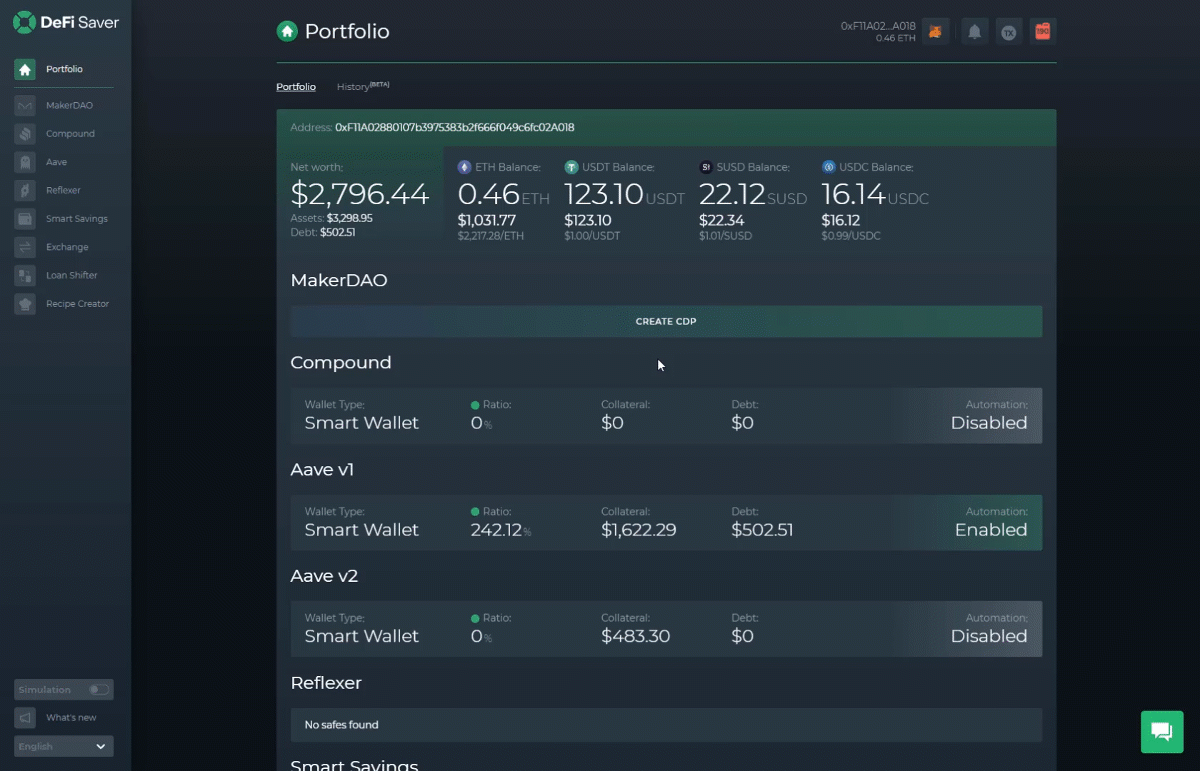
Task: Select the Portfolio tab under the header
Action: pos(296,87)
